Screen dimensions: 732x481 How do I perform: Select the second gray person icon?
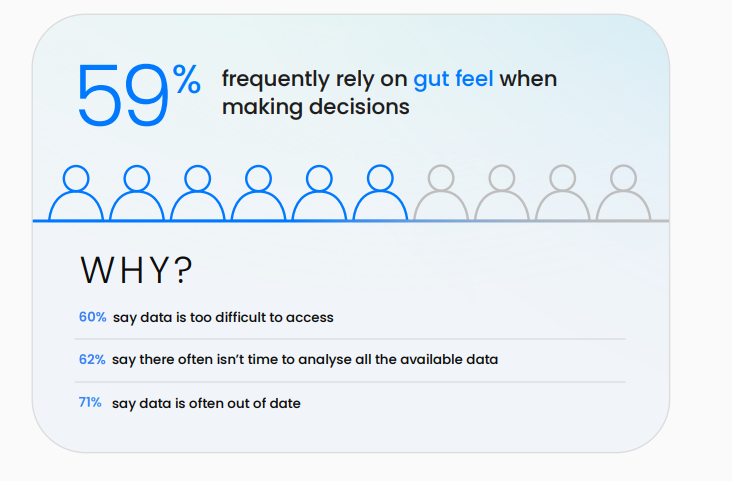coord(502,193)
